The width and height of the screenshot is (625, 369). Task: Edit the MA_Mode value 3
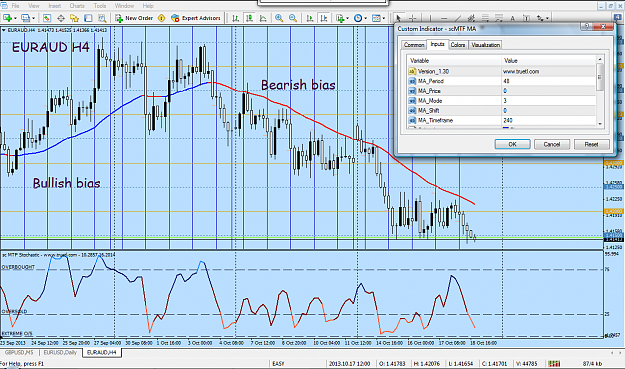(548, 101)
